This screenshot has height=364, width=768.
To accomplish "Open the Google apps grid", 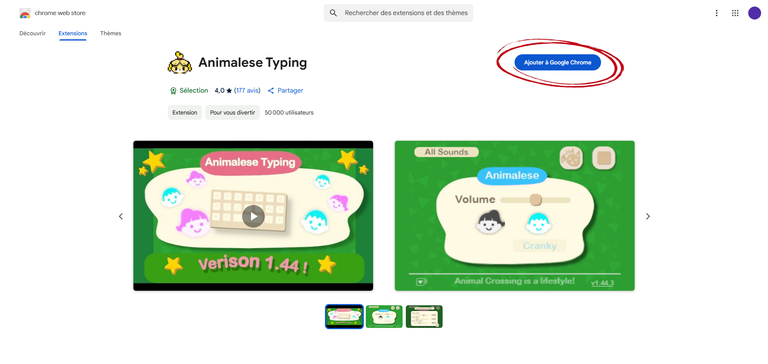I will point(735,13).
